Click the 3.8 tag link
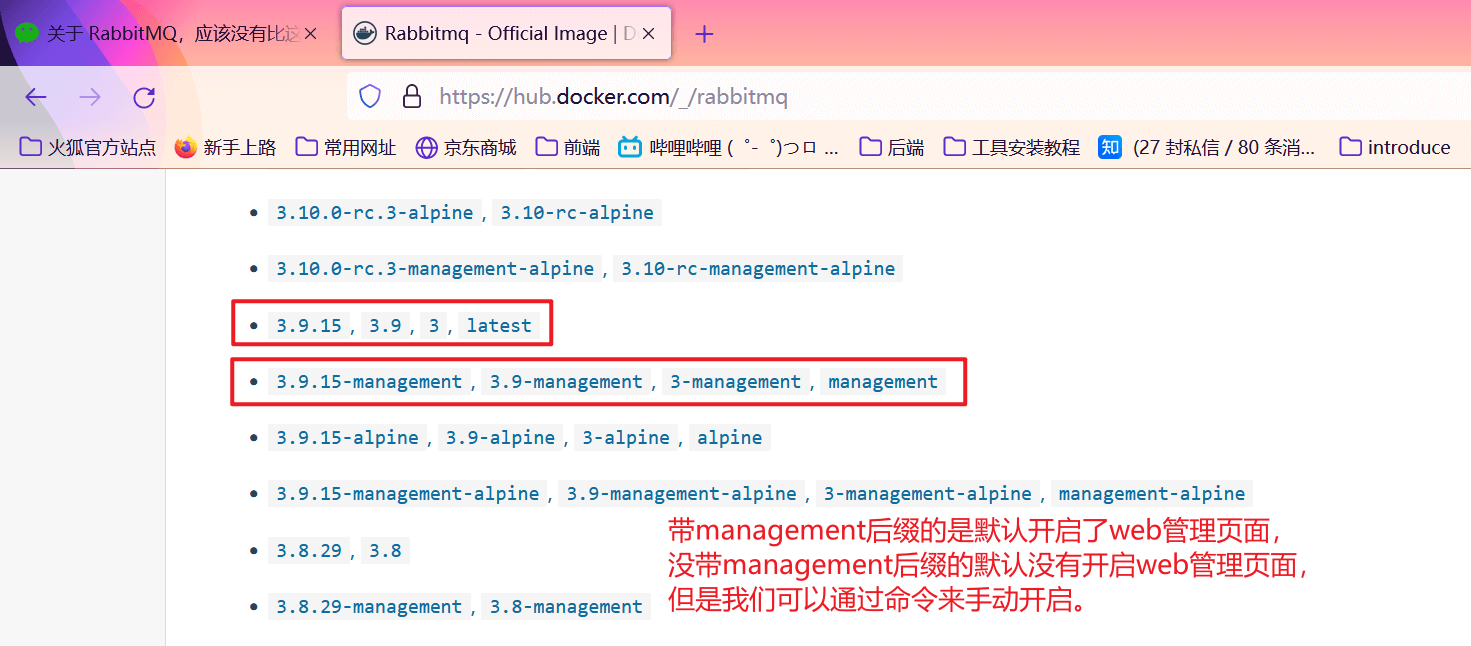 pos(385,550)
